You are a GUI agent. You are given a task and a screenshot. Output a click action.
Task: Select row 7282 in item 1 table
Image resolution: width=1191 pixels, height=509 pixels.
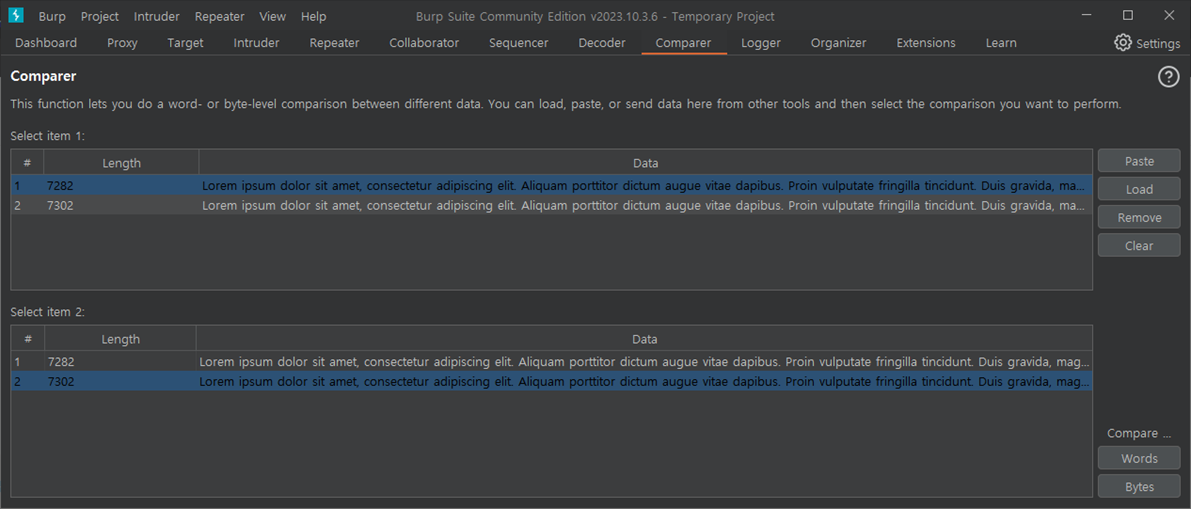pyautogui.click(x=551, y=185)
